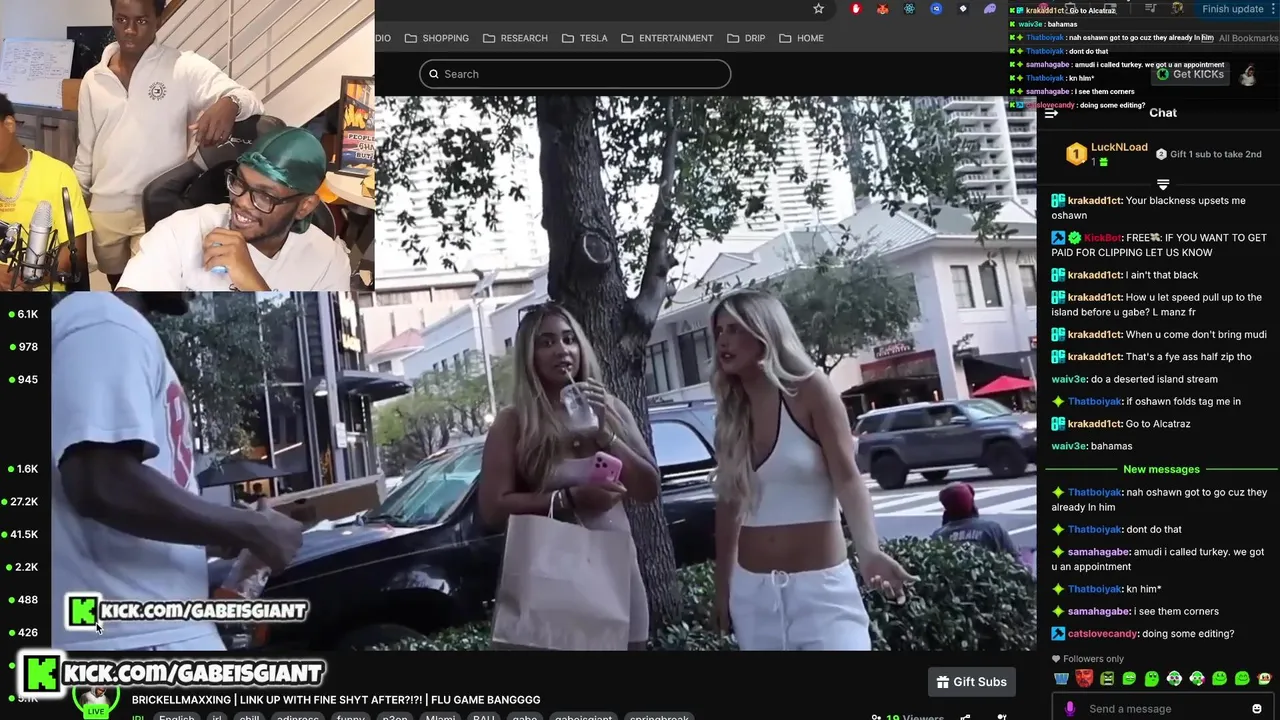
Task: Insert the blue crown-shaped emote
Action: coord(1061,679)
